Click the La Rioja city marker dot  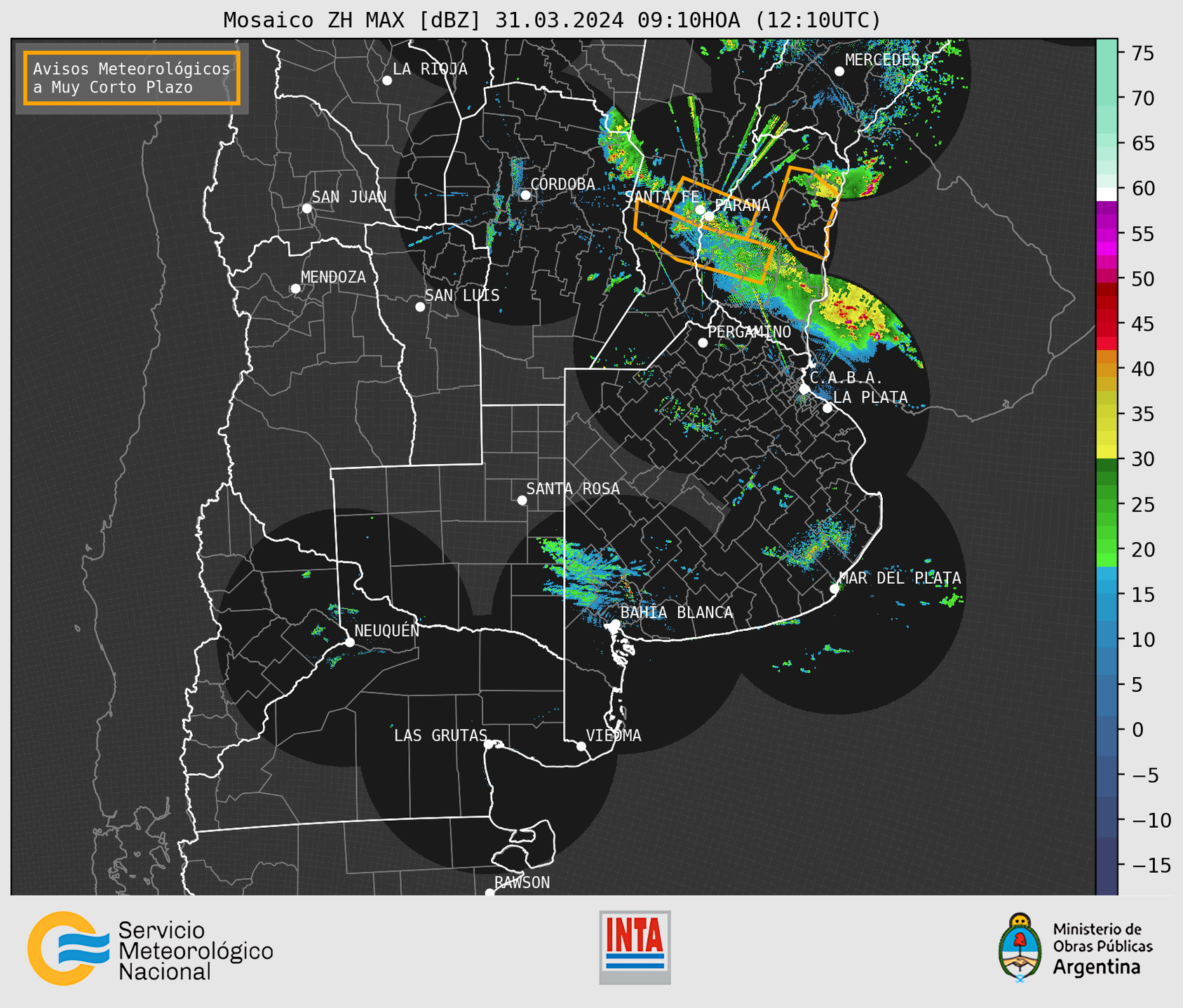[387, 81]
